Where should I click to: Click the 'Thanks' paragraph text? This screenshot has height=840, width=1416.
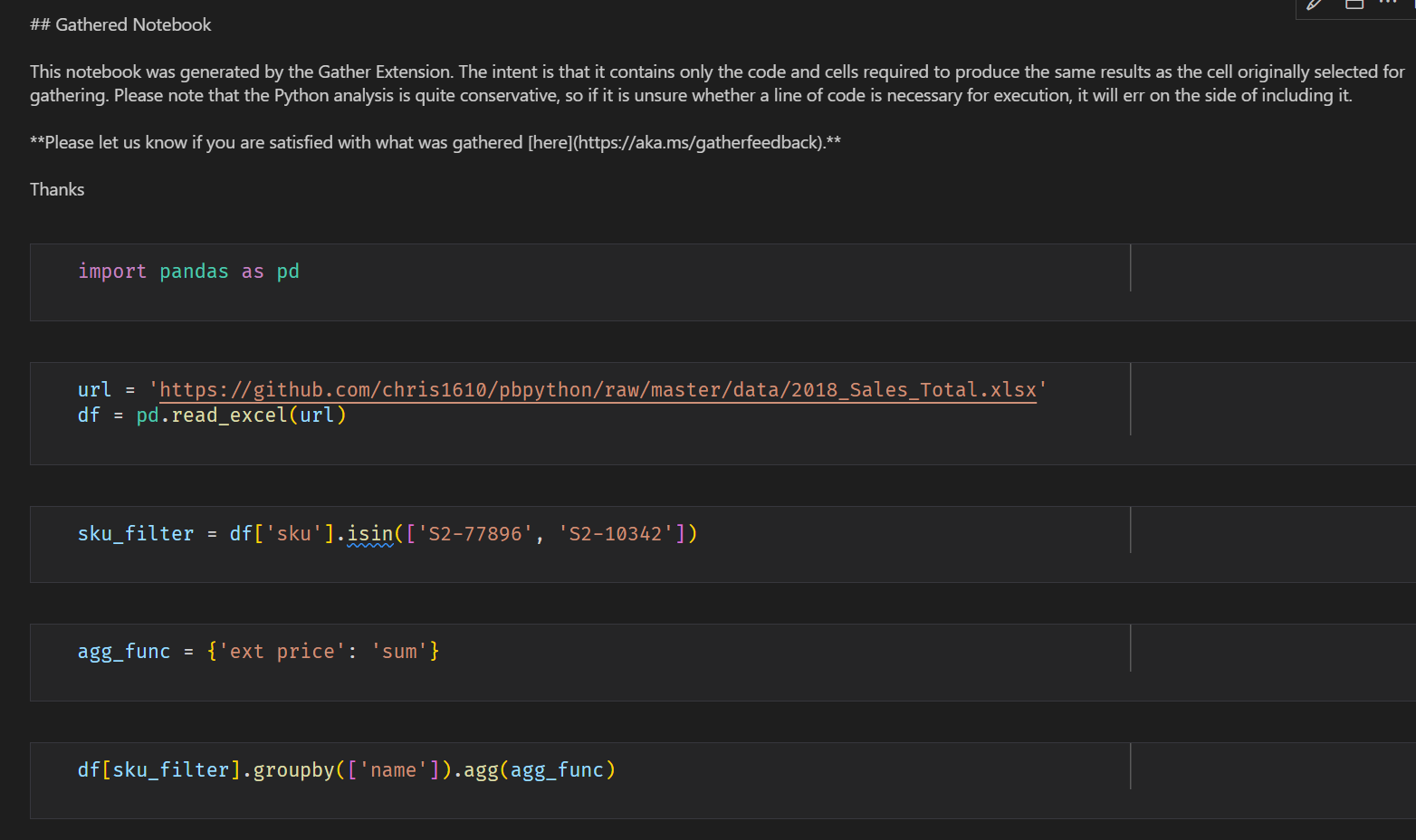coord(56,189)
